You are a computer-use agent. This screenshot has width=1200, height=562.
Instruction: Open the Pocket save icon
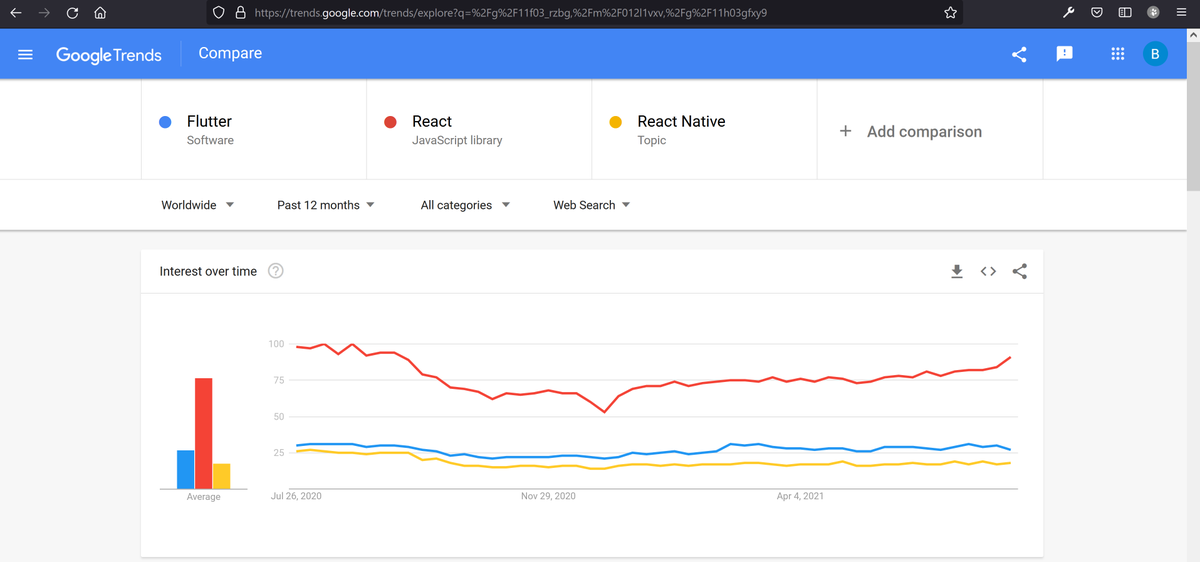click(x=1096, y=13)
